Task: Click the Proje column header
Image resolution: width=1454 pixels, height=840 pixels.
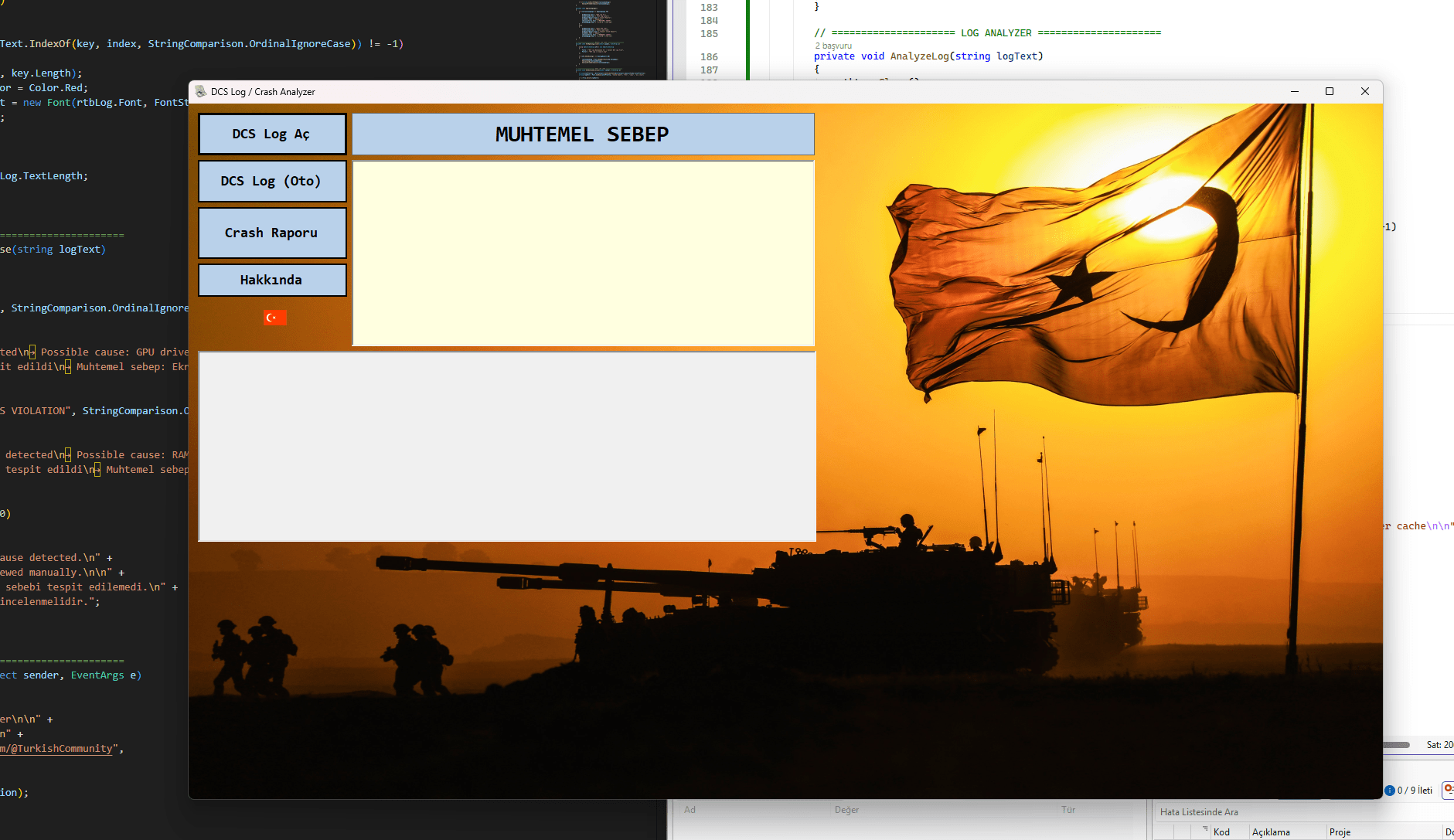Action: (1340, 832)
